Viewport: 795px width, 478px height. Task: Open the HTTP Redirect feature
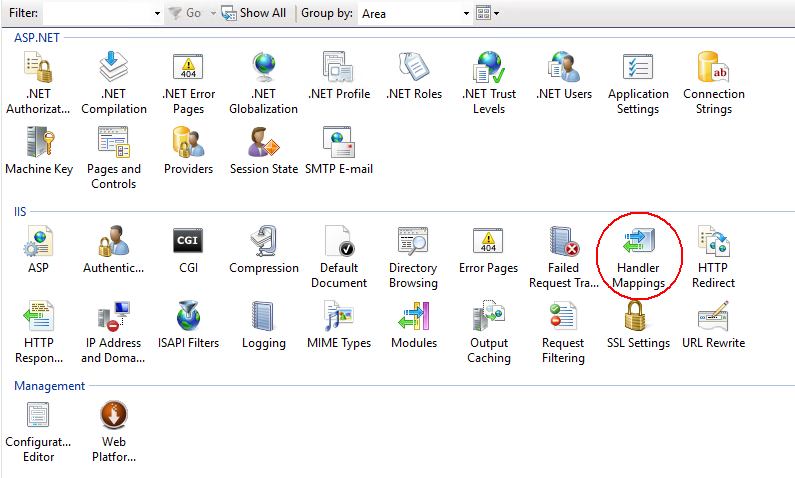[713, 257]
